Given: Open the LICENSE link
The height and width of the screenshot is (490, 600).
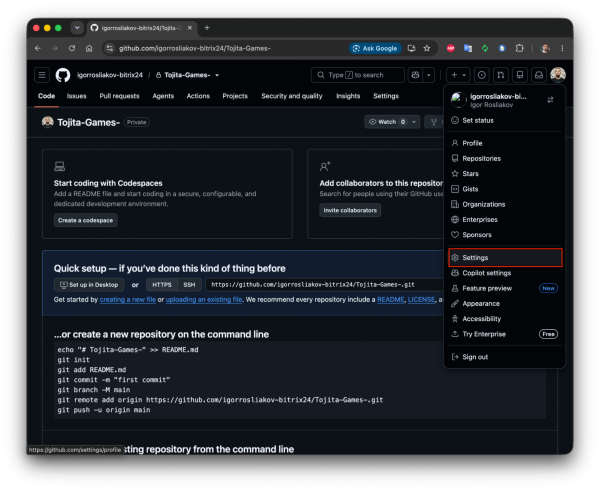Looking at the screenshot, I should point(421,300).
